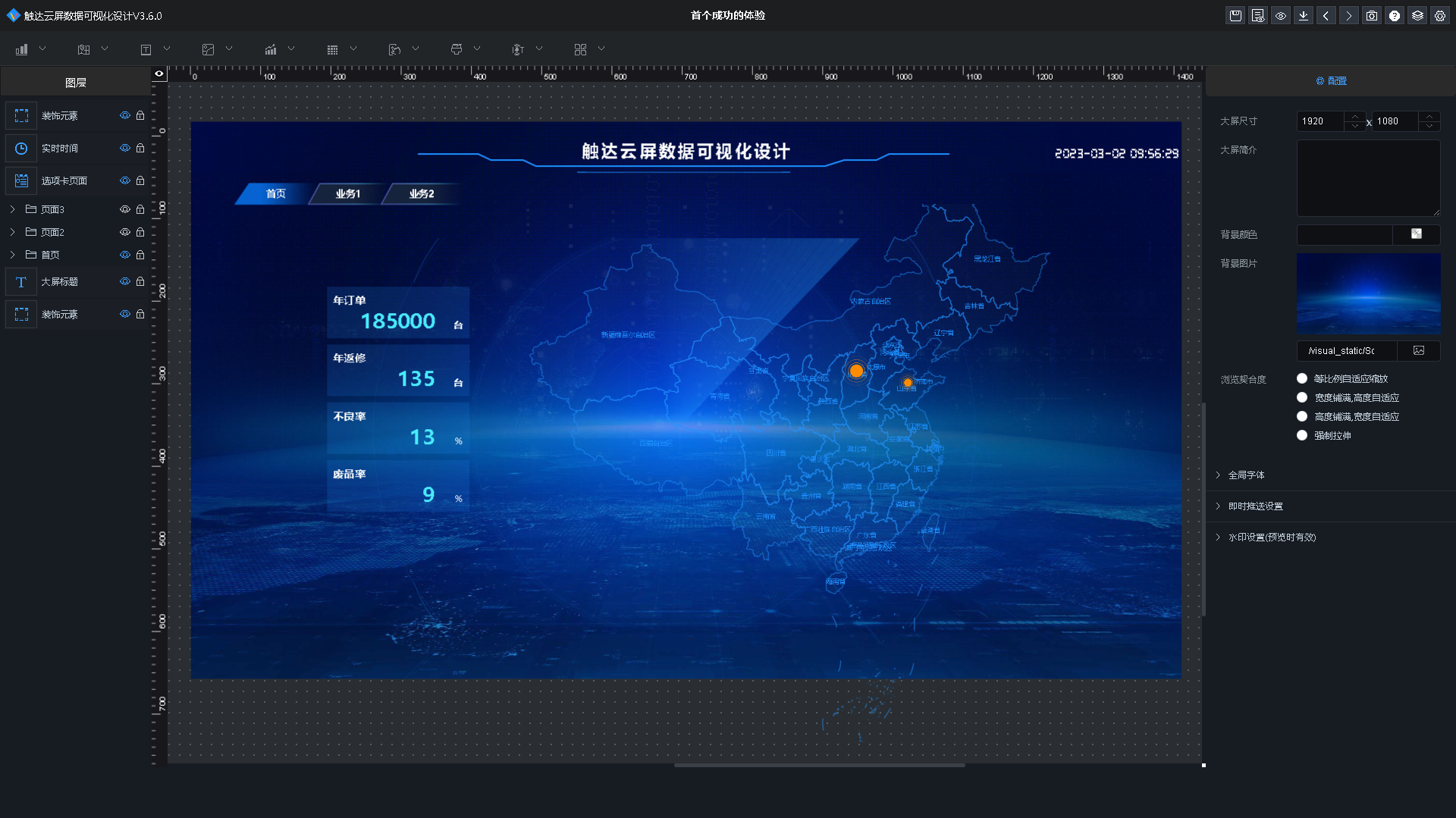The image size is (1456, 818).
Task: Click the save-as-template icon
Action: tap(1258, 15)
